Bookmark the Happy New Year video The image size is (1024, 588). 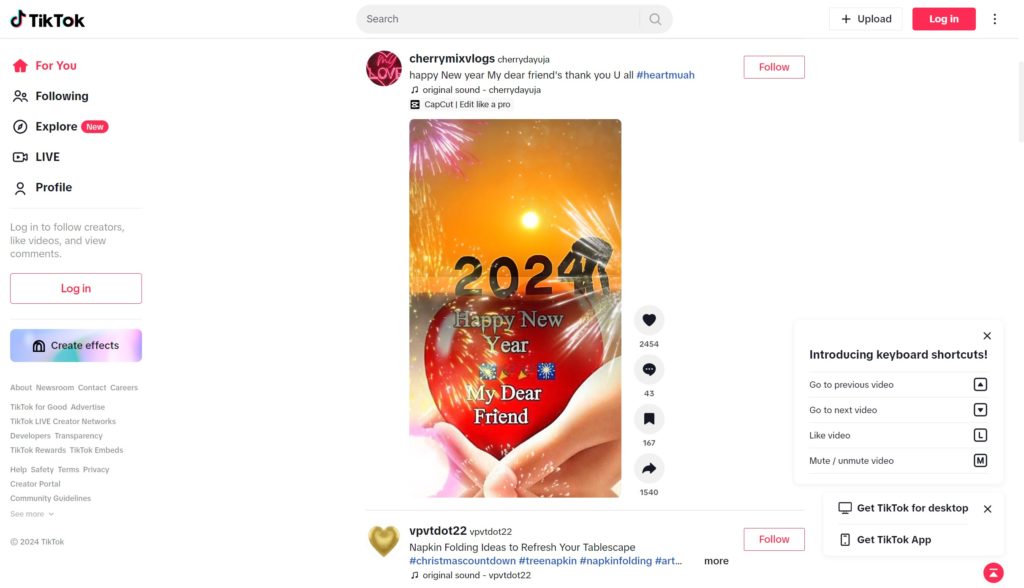648,419
